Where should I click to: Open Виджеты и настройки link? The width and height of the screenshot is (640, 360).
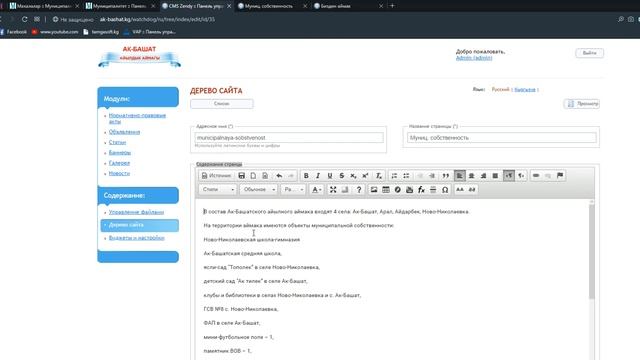pyautogui.click(x=136, y=238)
